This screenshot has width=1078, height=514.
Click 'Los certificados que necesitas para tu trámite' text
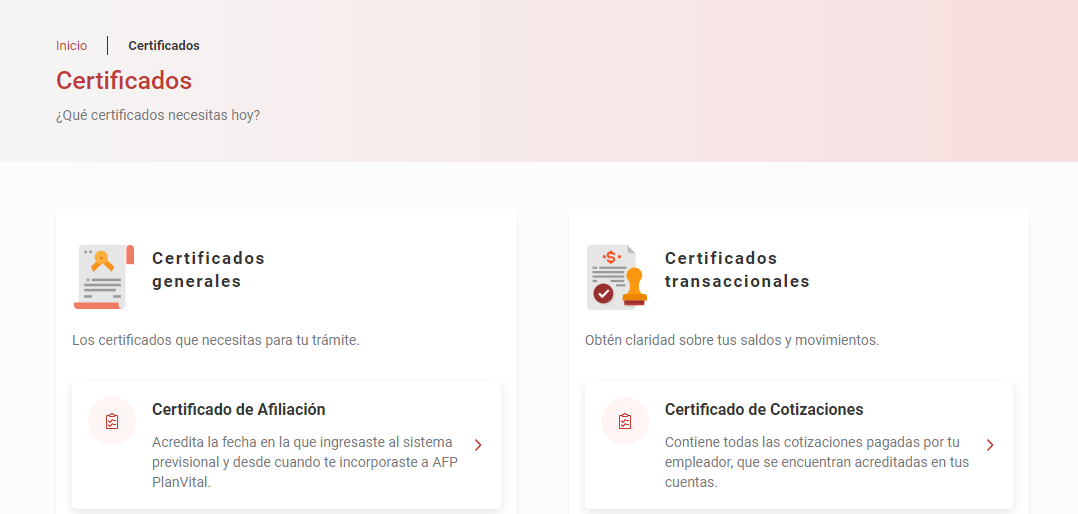pyautogui.click(x=216, y=340)
